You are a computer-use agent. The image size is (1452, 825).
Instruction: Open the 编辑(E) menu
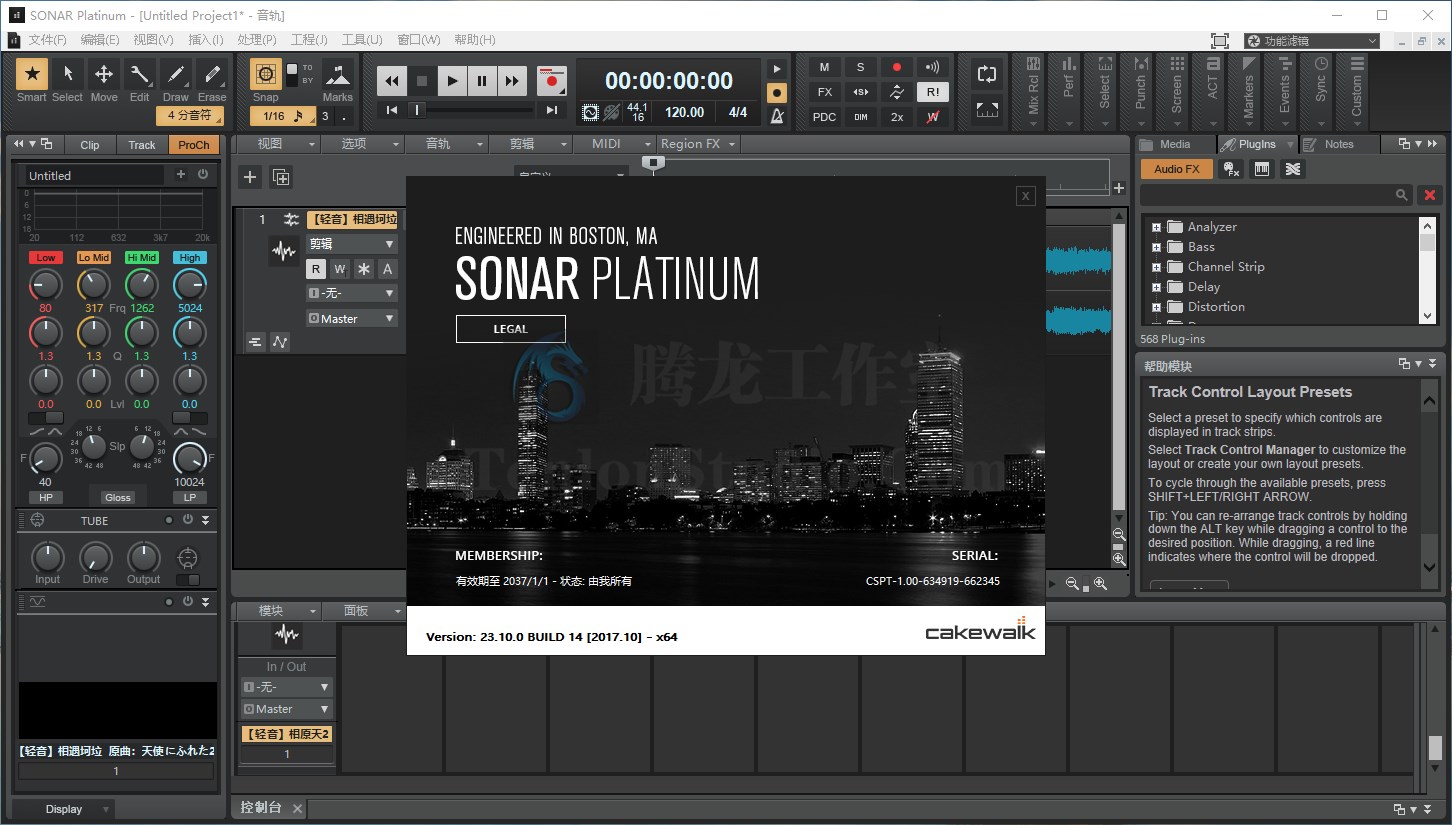tap(99, 40)
